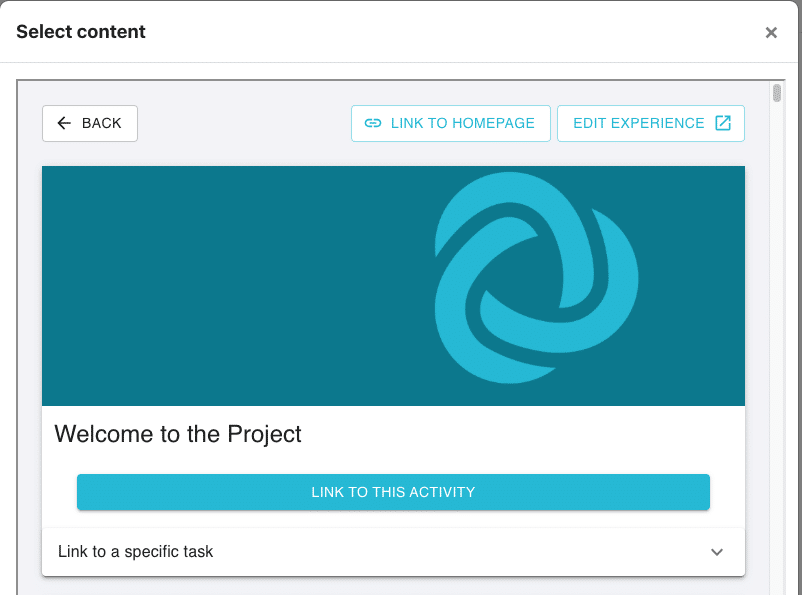Click the vertical scrollbar thumb

pyautogui.click(x=777, y=94)
